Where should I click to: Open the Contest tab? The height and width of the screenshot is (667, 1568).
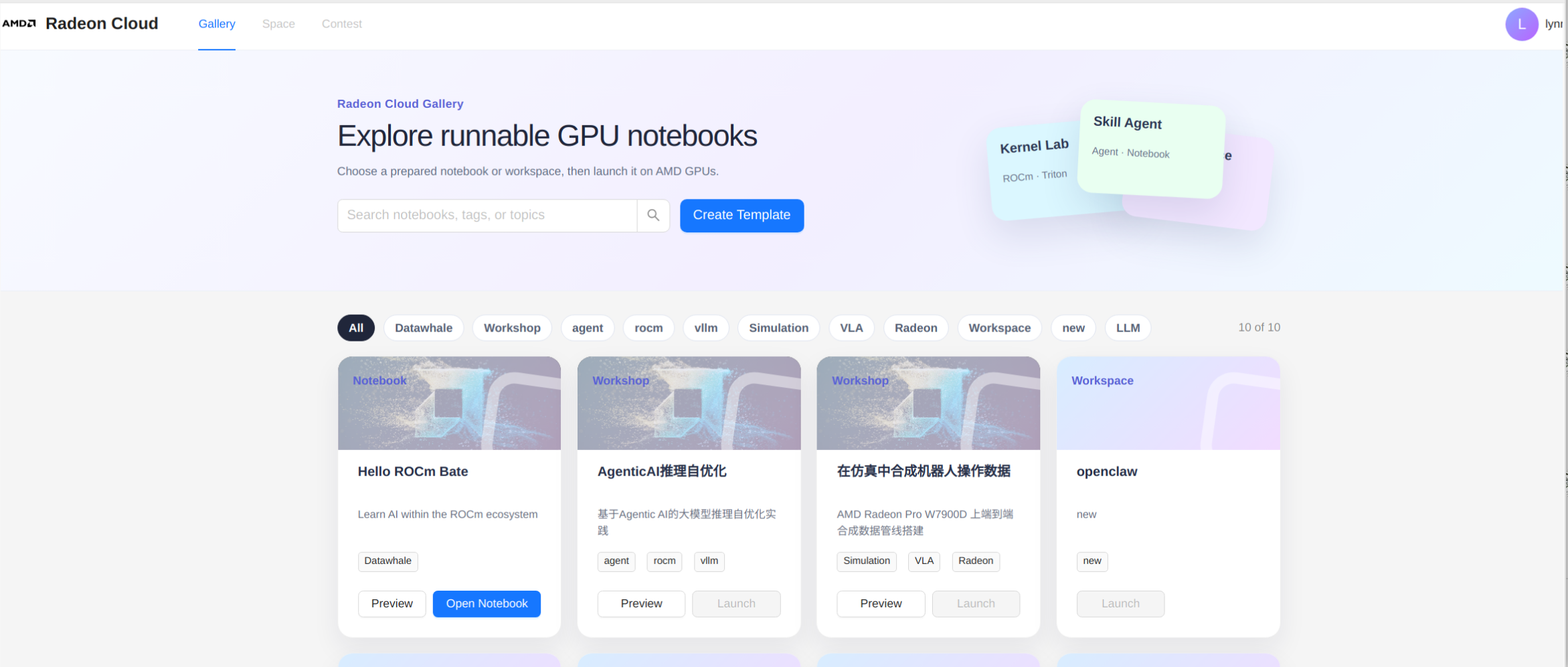click(341, 24)
